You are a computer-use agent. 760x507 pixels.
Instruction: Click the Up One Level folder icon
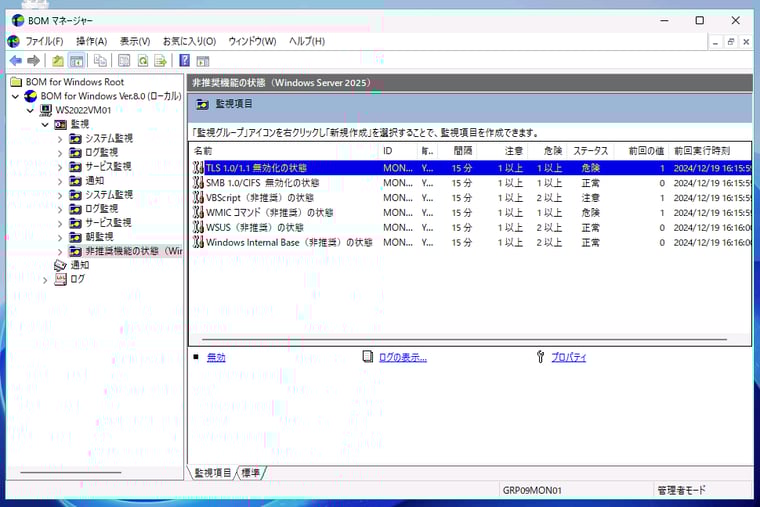tap(58, 61)
